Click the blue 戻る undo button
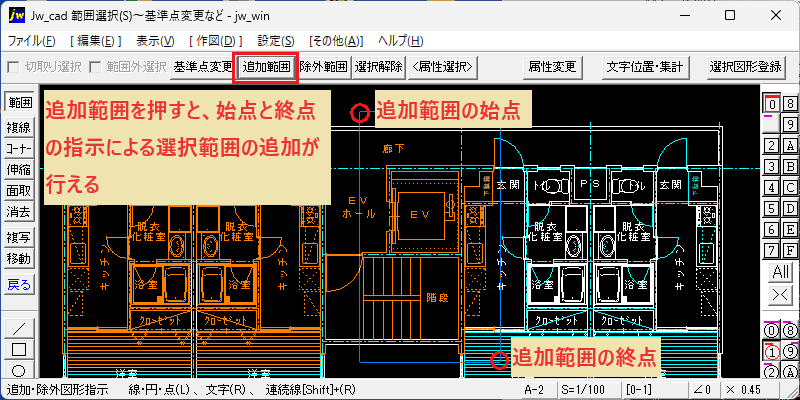800x400 pixels. click(19, 284)
